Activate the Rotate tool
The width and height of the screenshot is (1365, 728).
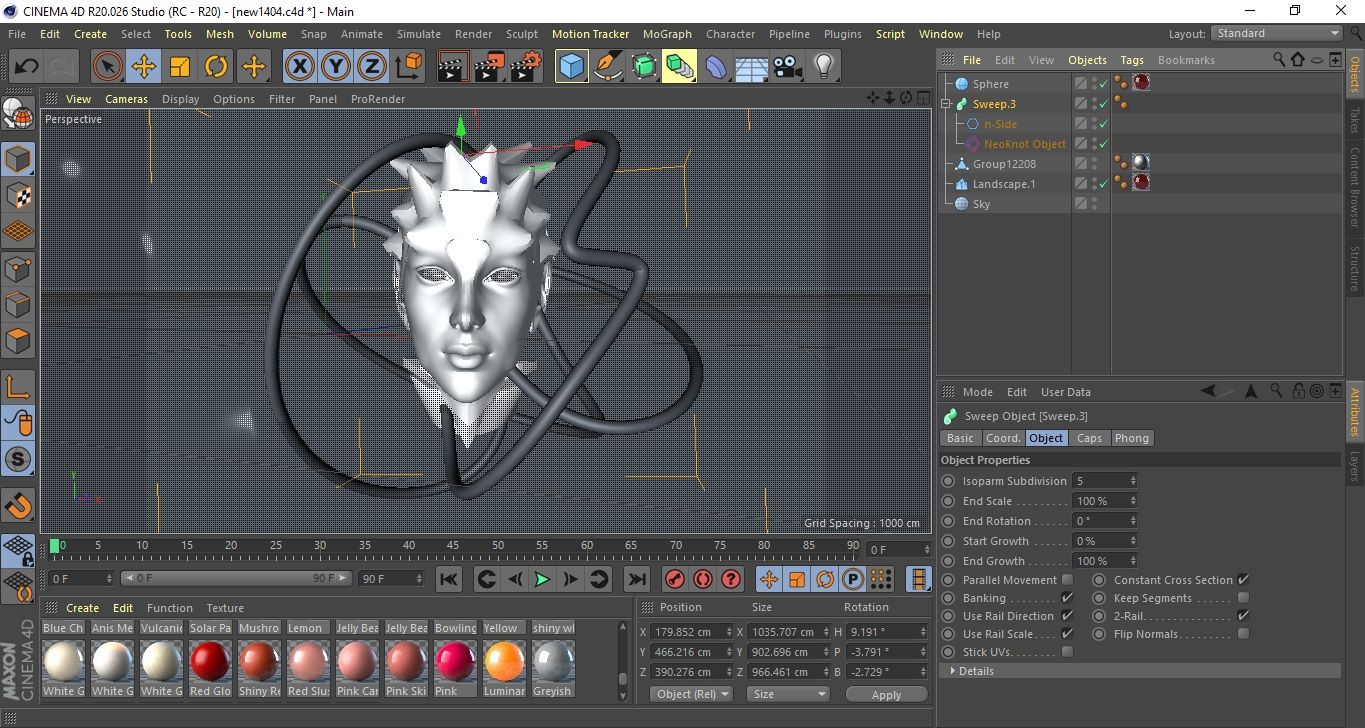(216, 67)
